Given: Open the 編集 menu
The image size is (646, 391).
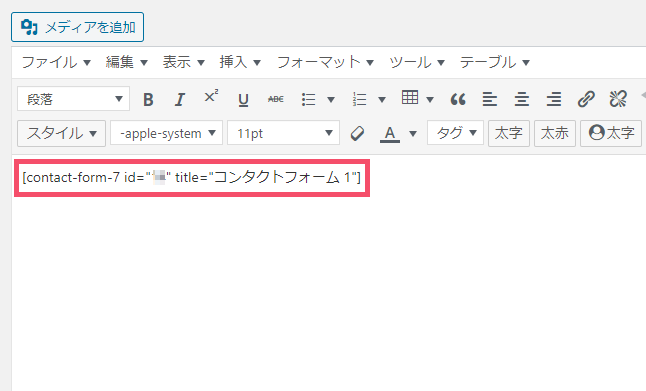Looking at the screenshot, I should [126, 62].
